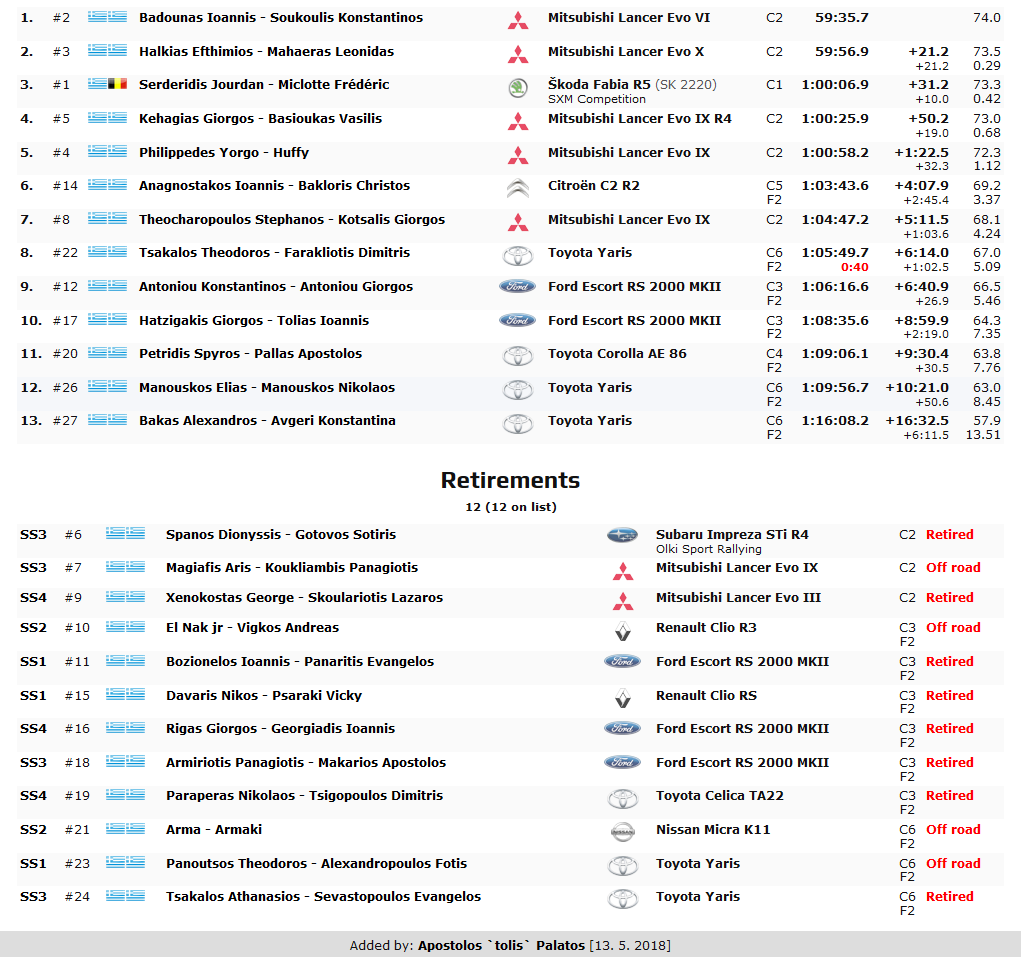1021x957 pixels.
Task: Click Apostolos `tolis` Palatos author name
Action: [501, 945]
